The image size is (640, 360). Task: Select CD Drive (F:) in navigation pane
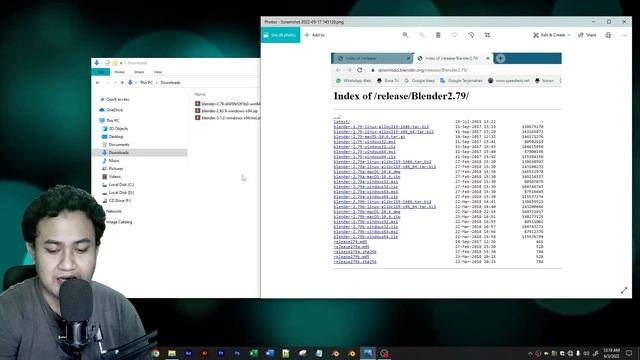pos(116,200)
